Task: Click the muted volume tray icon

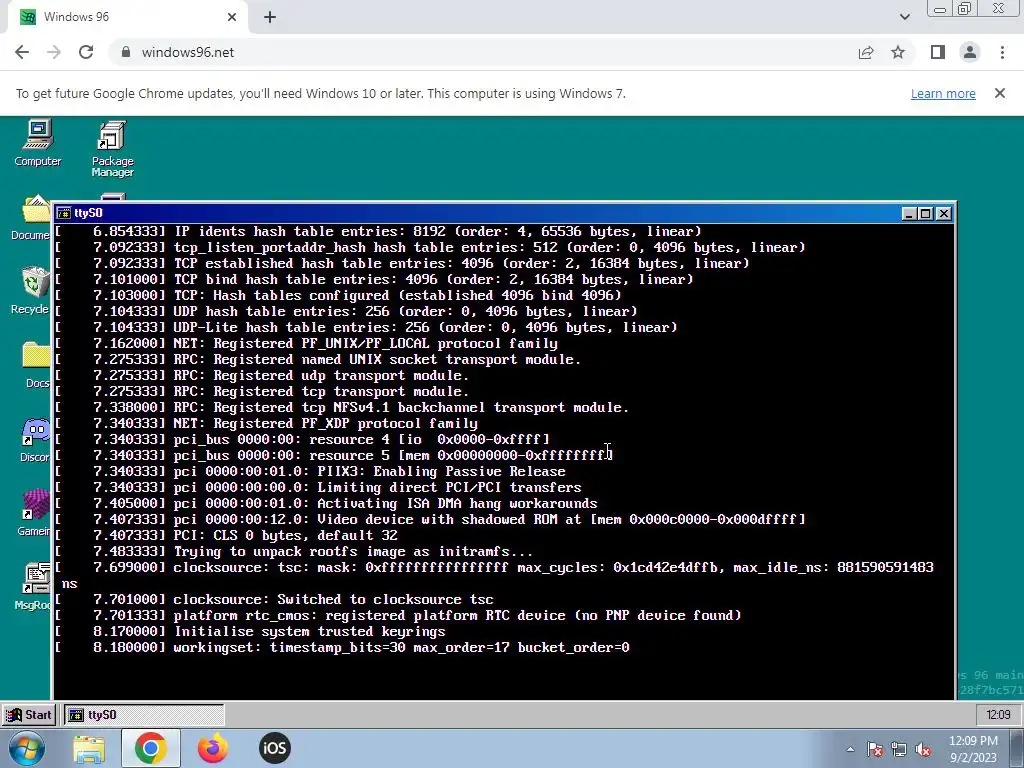Action: (x=923, y=750)
